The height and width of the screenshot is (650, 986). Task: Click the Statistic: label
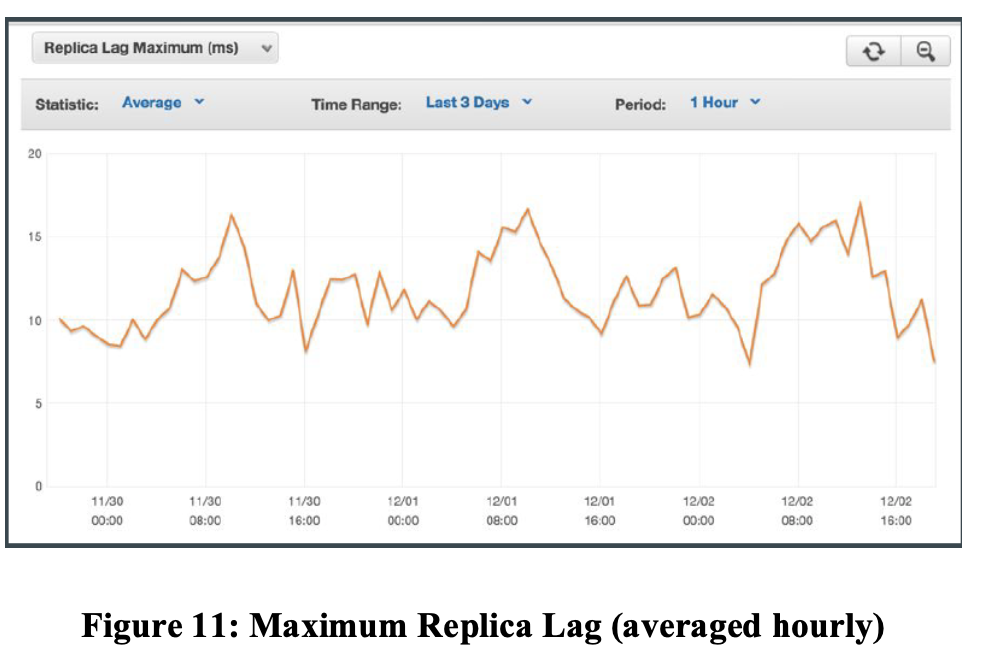pos(67,104)
